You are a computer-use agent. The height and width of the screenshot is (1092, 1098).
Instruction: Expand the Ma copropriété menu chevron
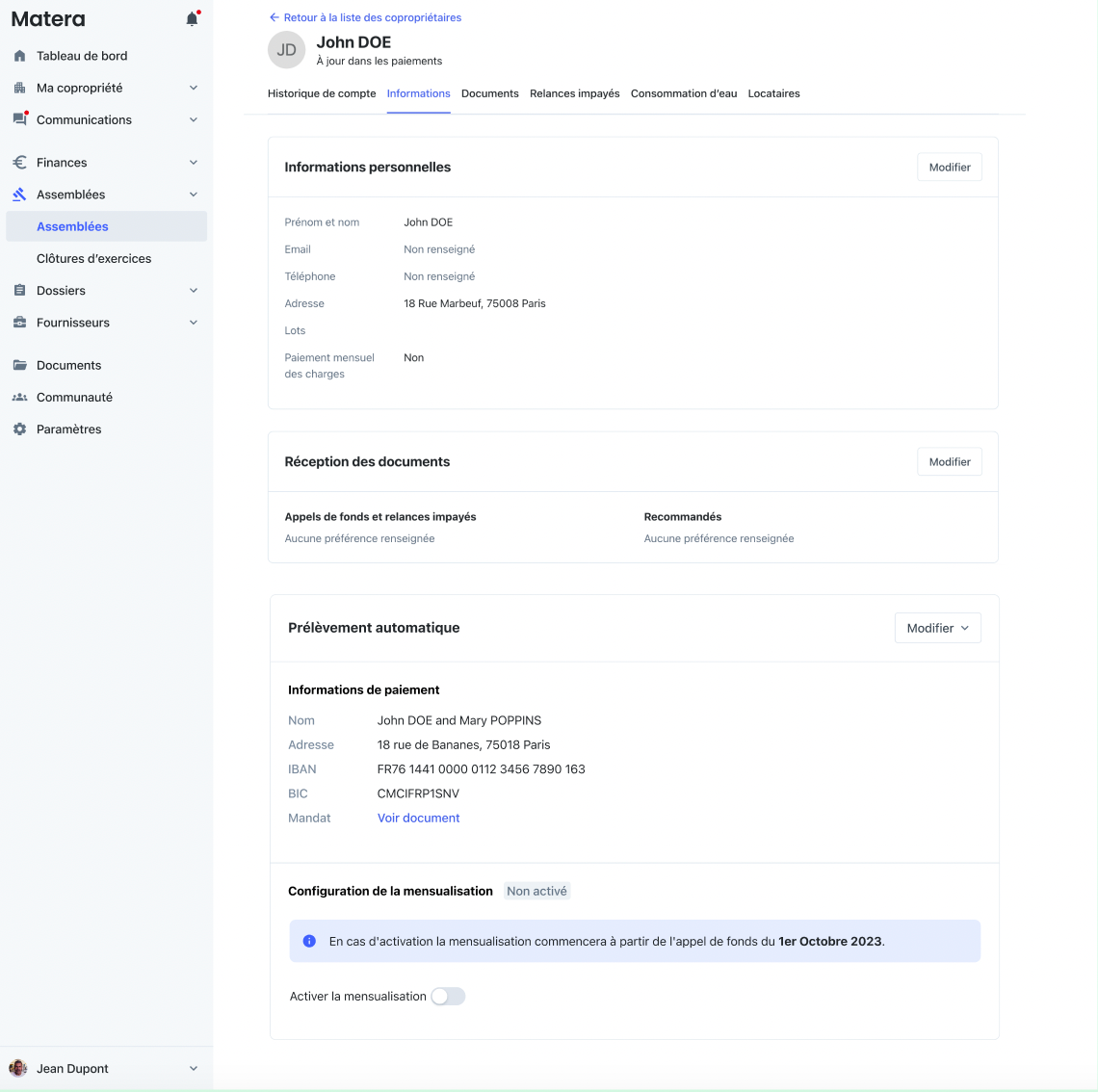tap(194, 88)
